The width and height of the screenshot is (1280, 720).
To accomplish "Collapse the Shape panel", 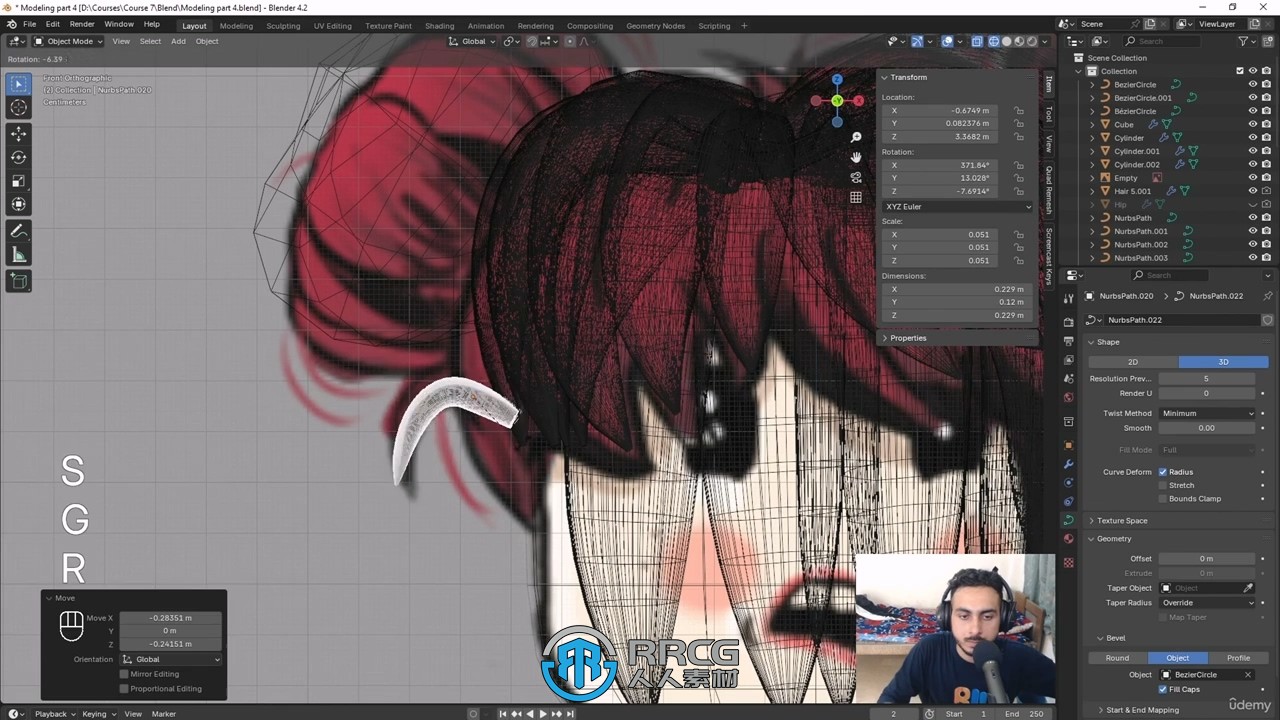I will click(x=1108, y=342).
